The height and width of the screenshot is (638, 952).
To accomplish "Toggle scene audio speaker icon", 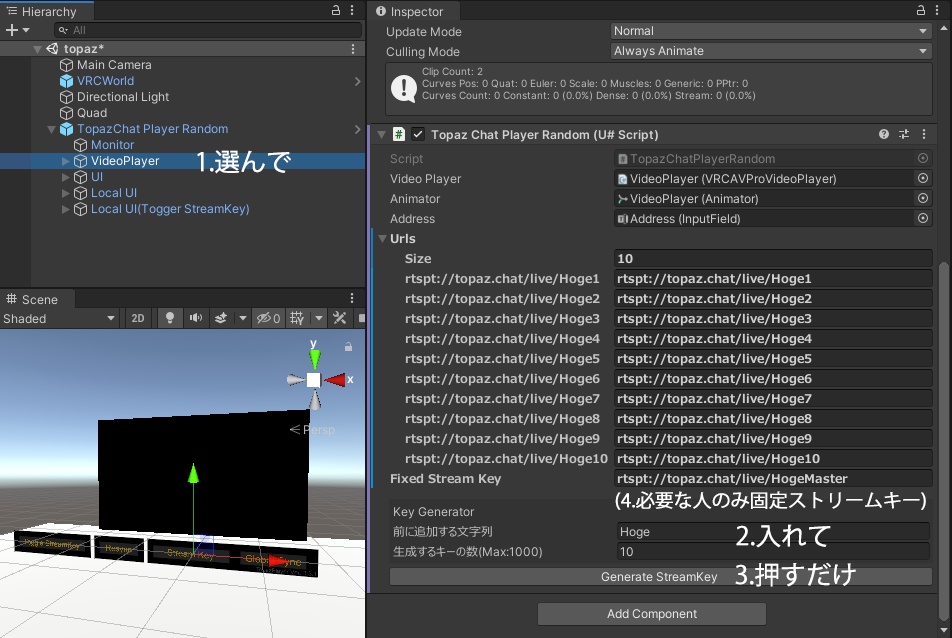I will point(196,318).
